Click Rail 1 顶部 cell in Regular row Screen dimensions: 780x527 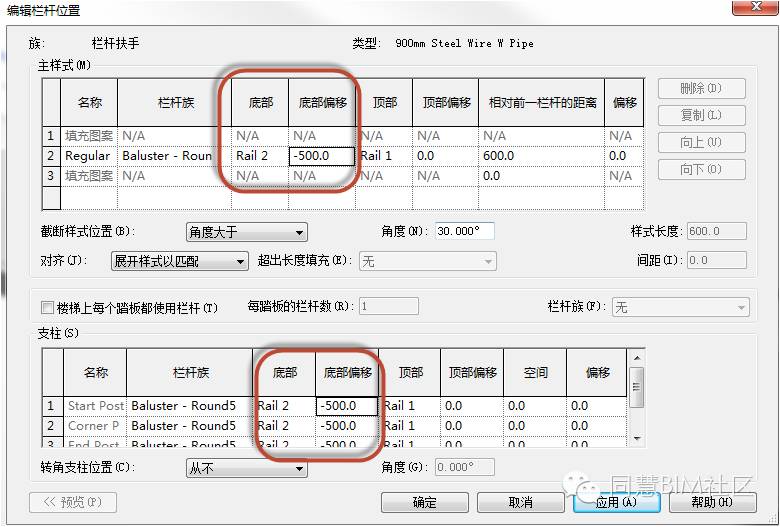(384, 156)
